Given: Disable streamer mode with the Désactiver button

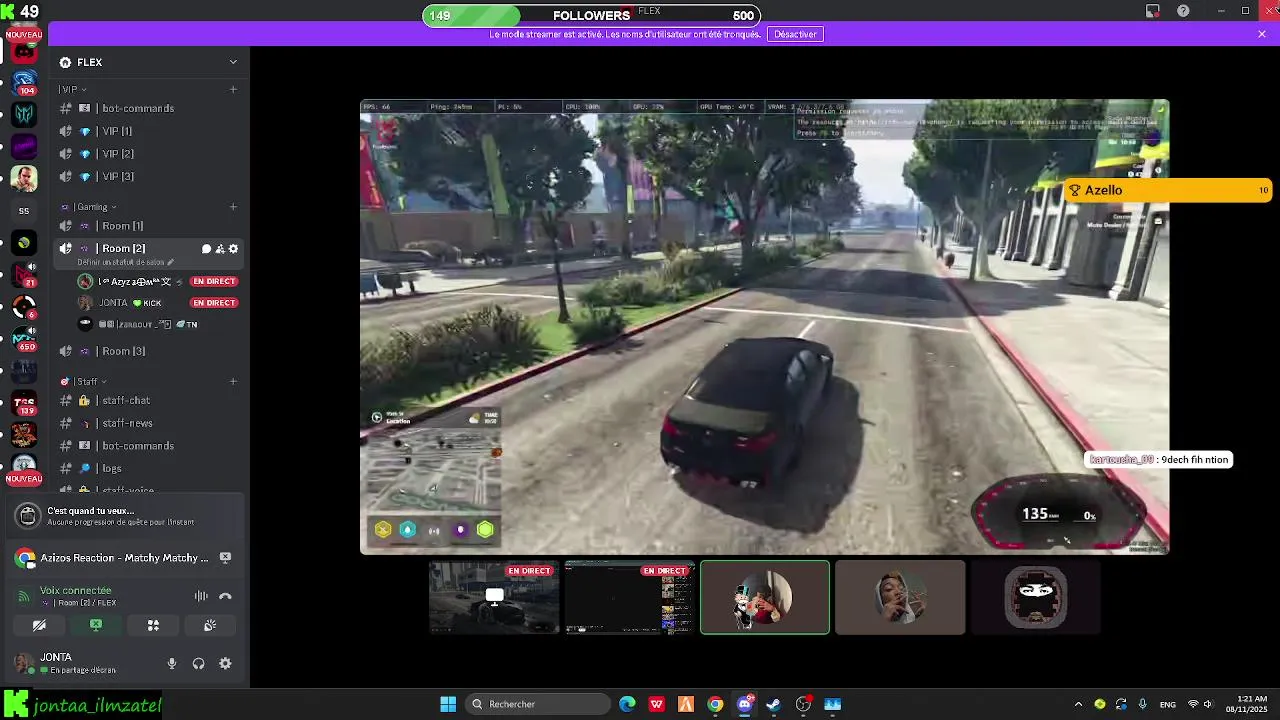Looking at the screenshot, I should click(x=795, y=34).
